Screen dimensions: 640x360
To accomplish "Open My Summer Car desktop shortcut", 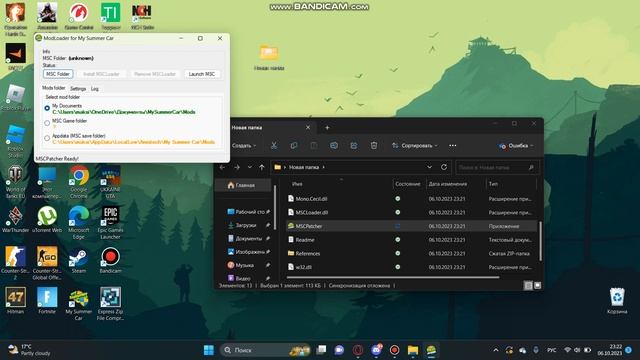I will point(78,304).
